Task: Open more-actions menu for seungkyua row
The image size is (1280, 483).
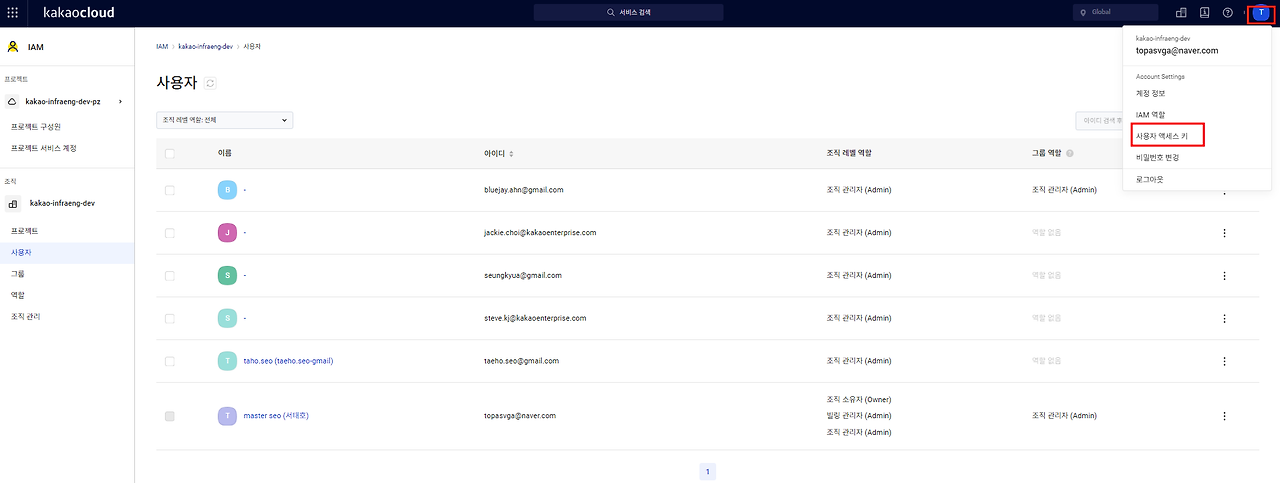Action: (1224, 275)
